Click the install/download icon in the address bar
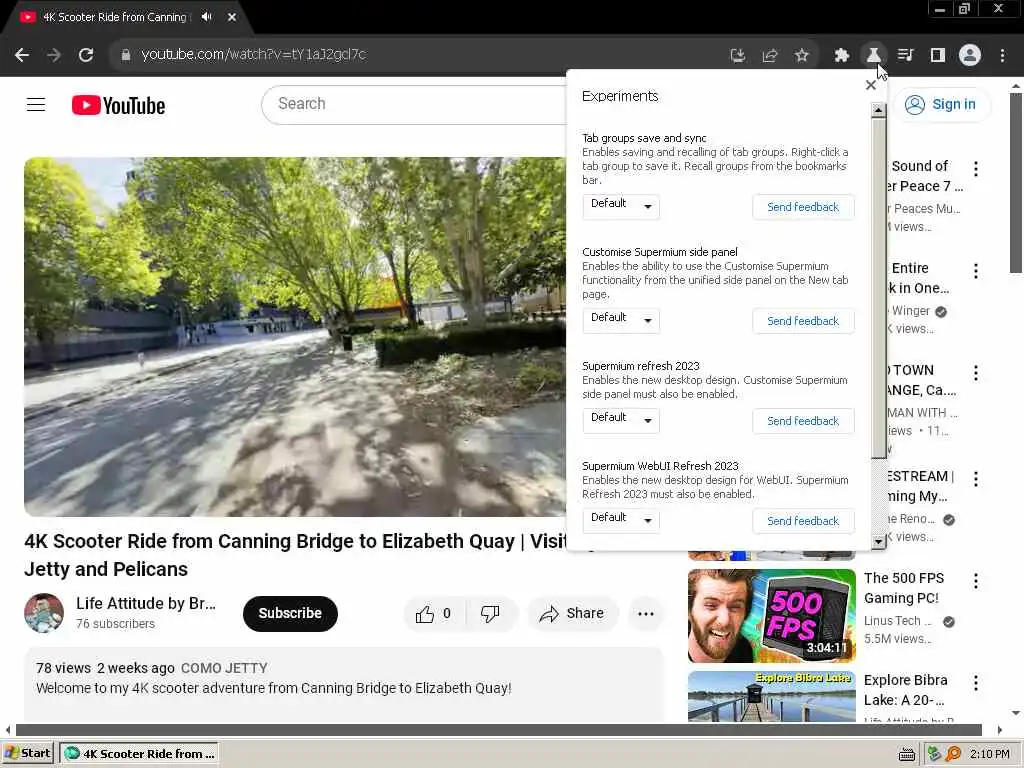Screen dimensions: 1024x768 [x=737, y=56]
